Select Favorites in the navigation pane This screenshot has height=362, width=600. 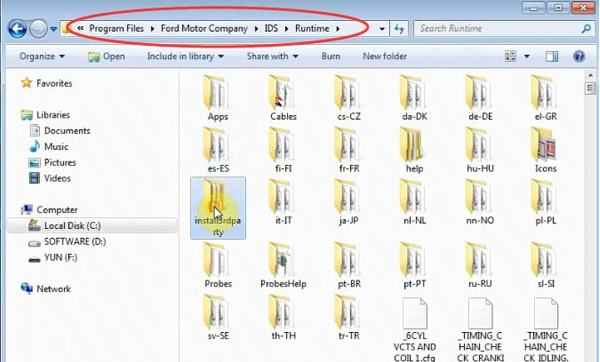click(47, 83)
